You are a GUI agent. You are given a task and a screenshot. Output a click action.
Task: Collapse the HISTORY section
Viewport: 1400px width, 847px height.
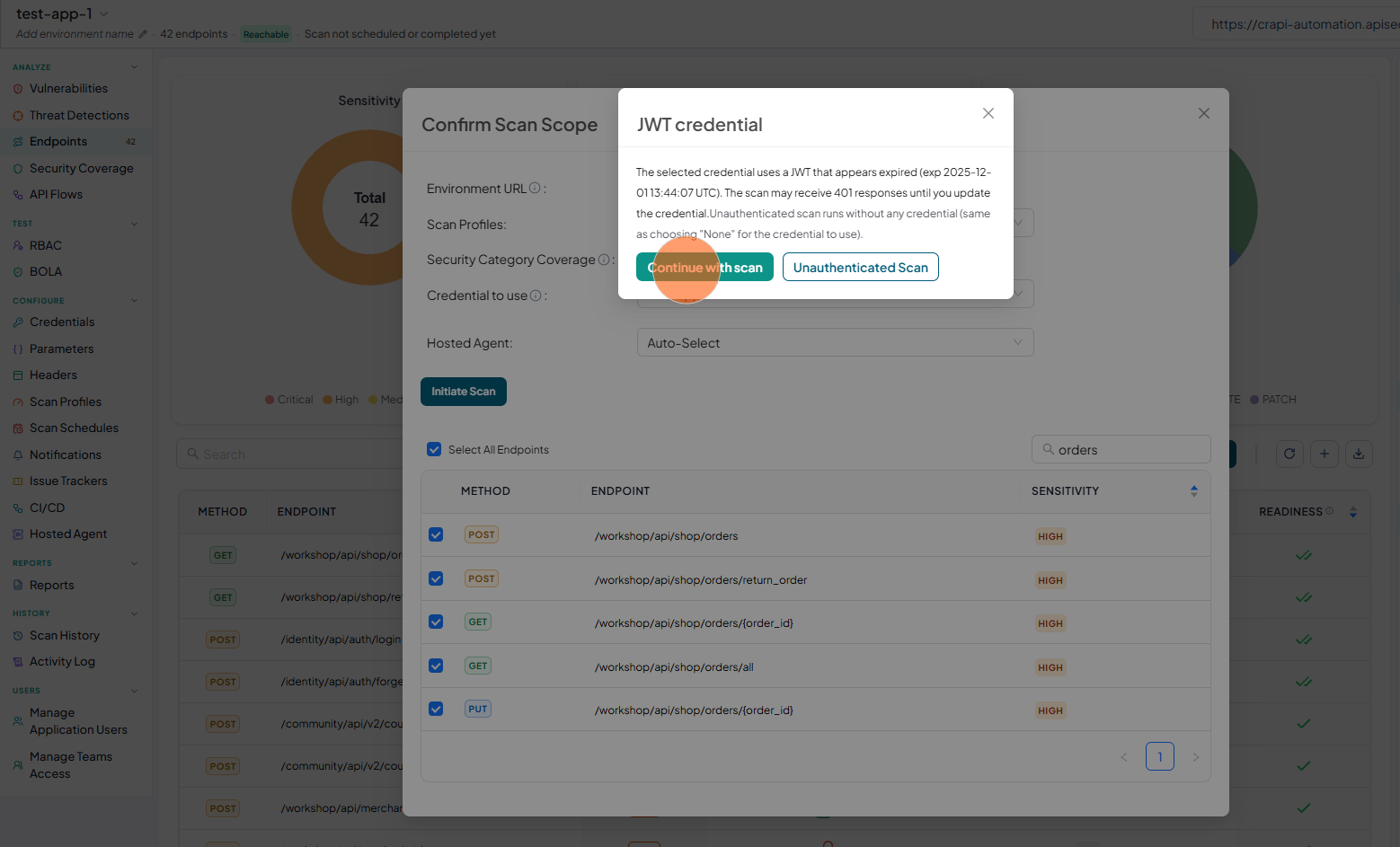pos(135,613)
